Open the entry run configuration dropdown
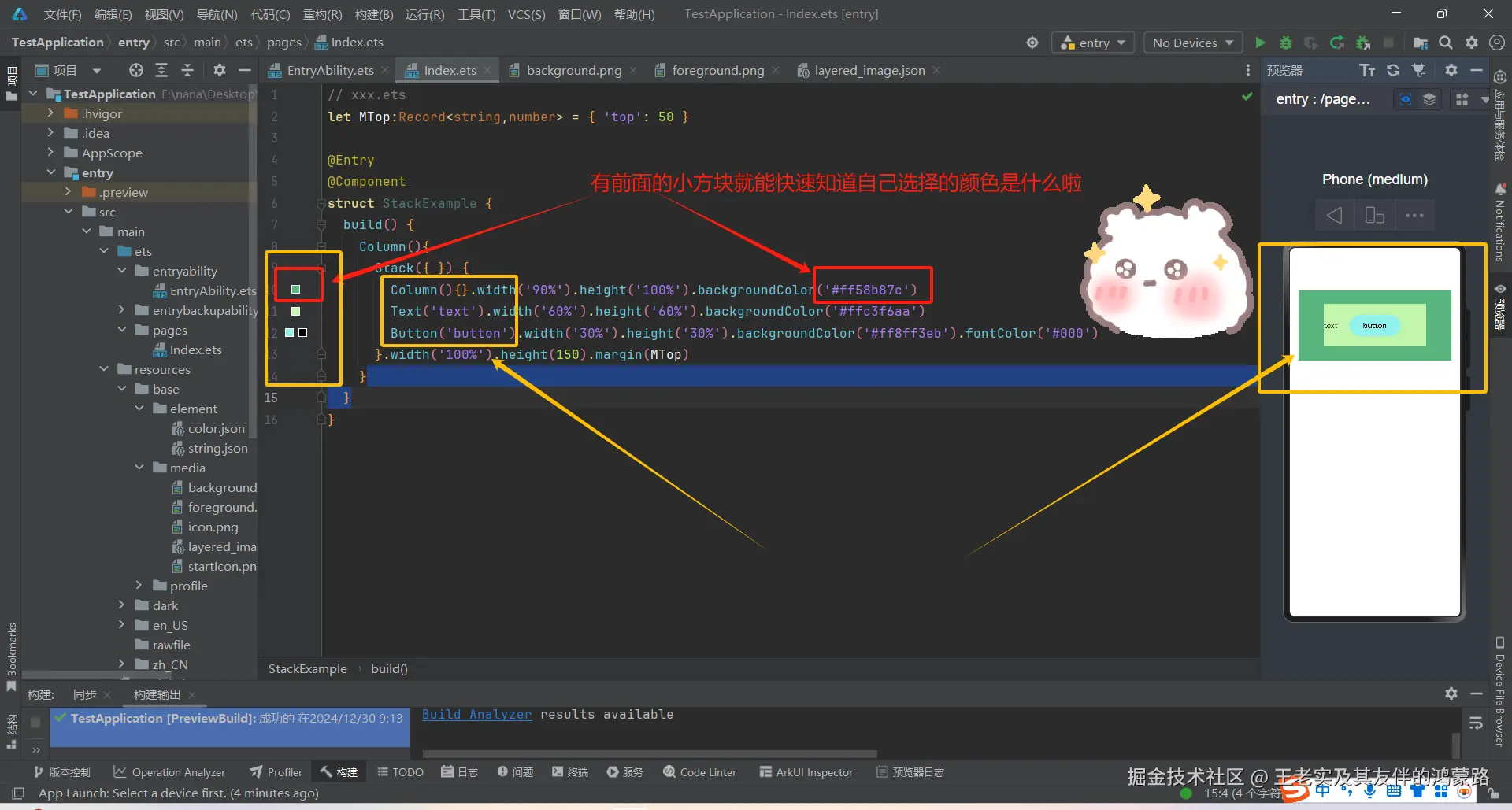 click(x=1093, y=43)
